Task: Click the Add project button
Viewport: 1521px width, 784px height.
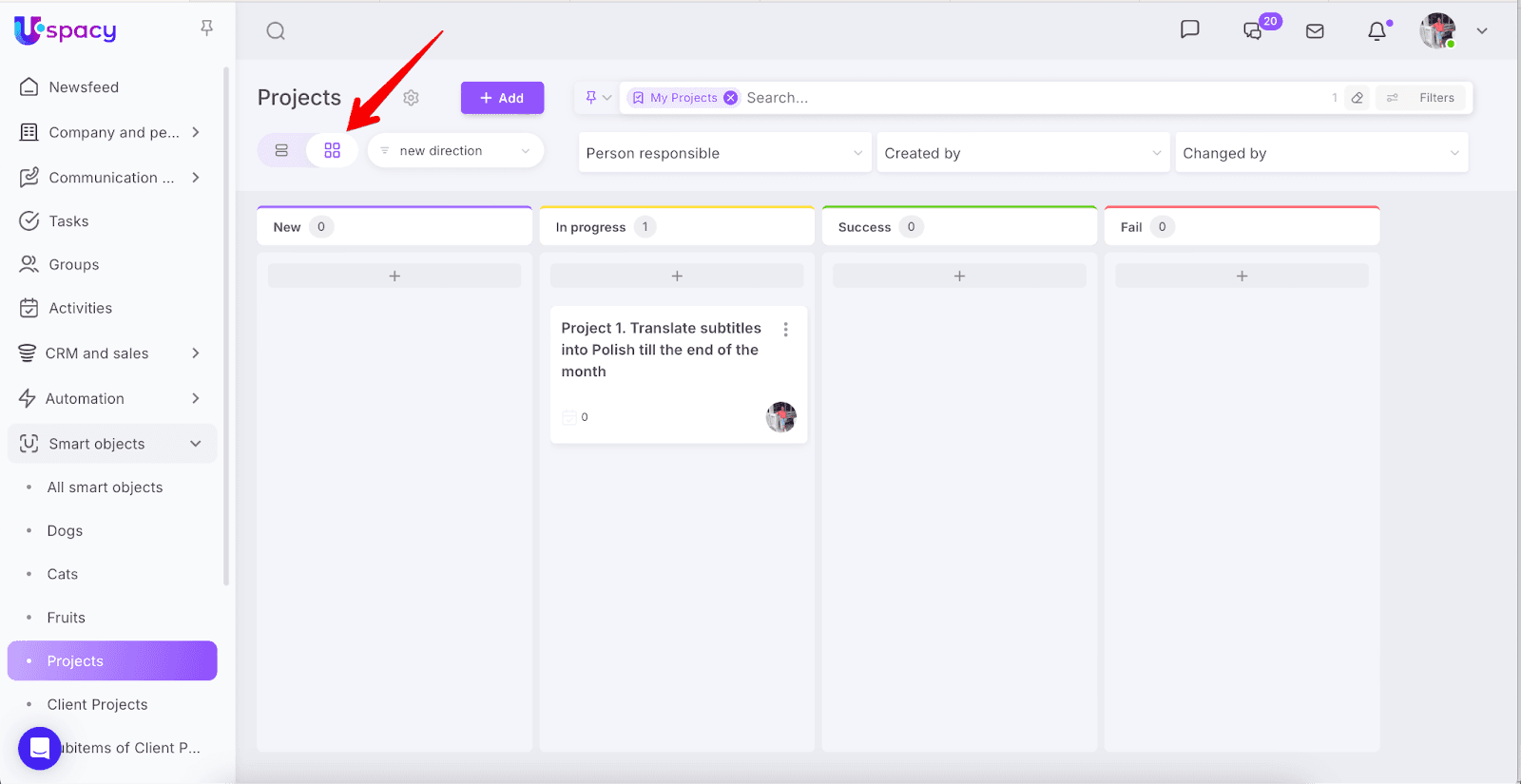Action: point(502,98)
